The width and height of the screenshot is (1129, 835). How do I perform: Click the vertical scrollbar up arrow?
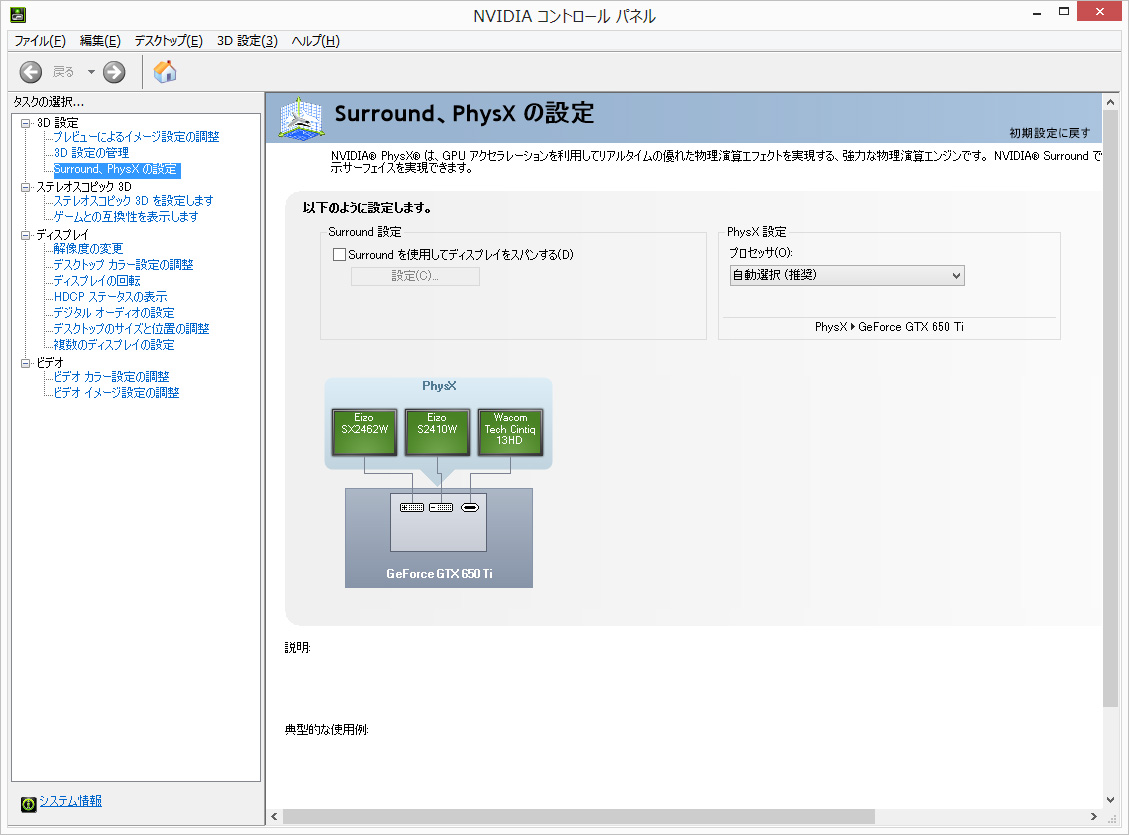pos(1110,103)
